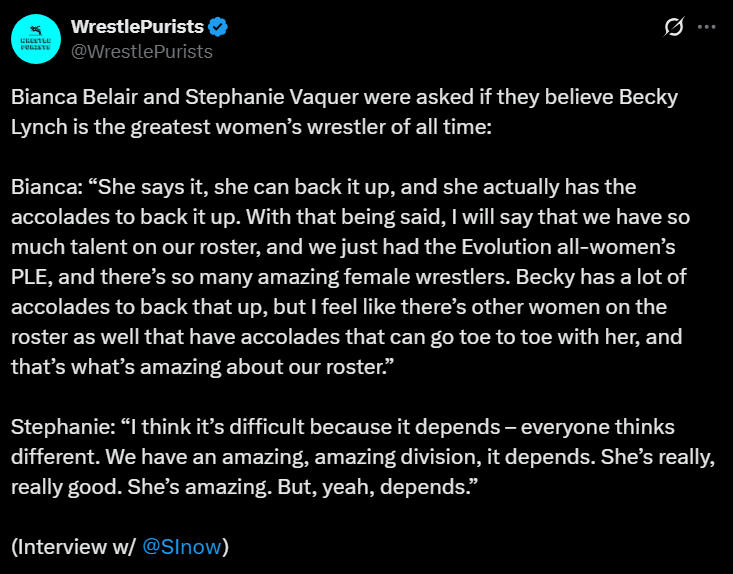Click the phrase "amazing about our roster"
The height and width of the screenshot is (574, 733).
264,367
